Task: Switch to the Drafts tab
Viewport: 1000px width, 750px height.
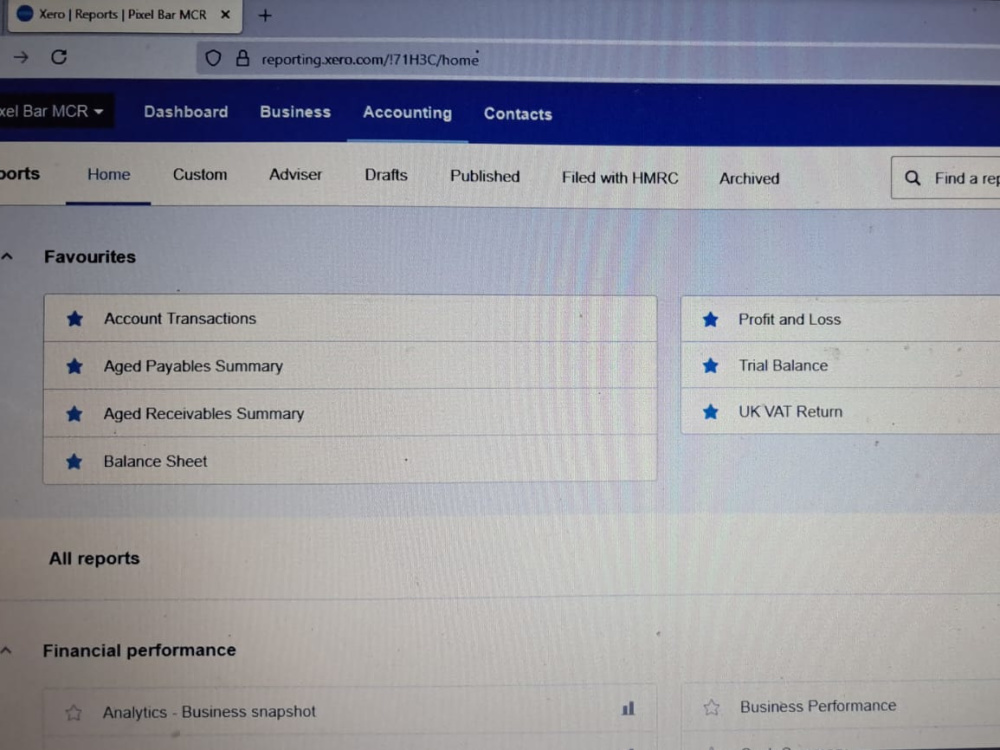Action: pyautogui.click(x=386, y=175)
